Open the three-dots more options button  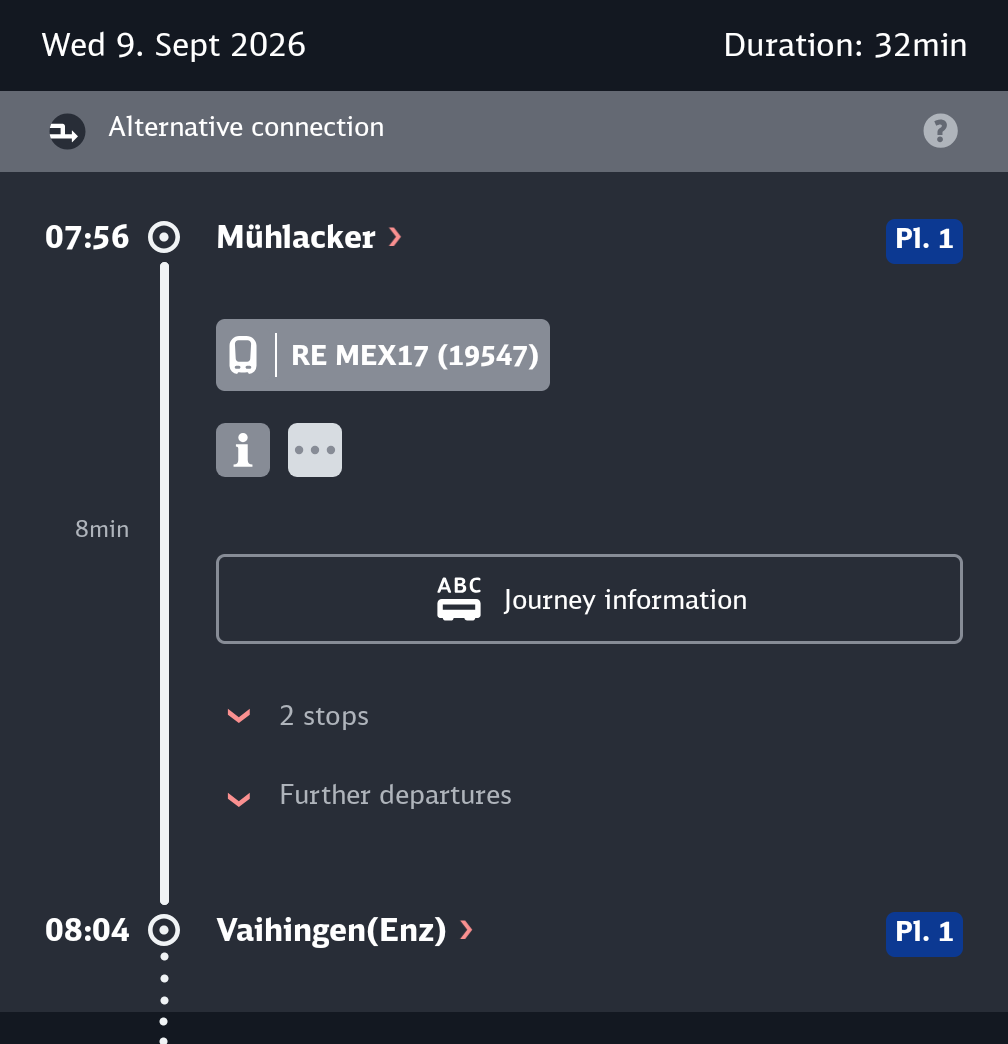click(315, 450)
